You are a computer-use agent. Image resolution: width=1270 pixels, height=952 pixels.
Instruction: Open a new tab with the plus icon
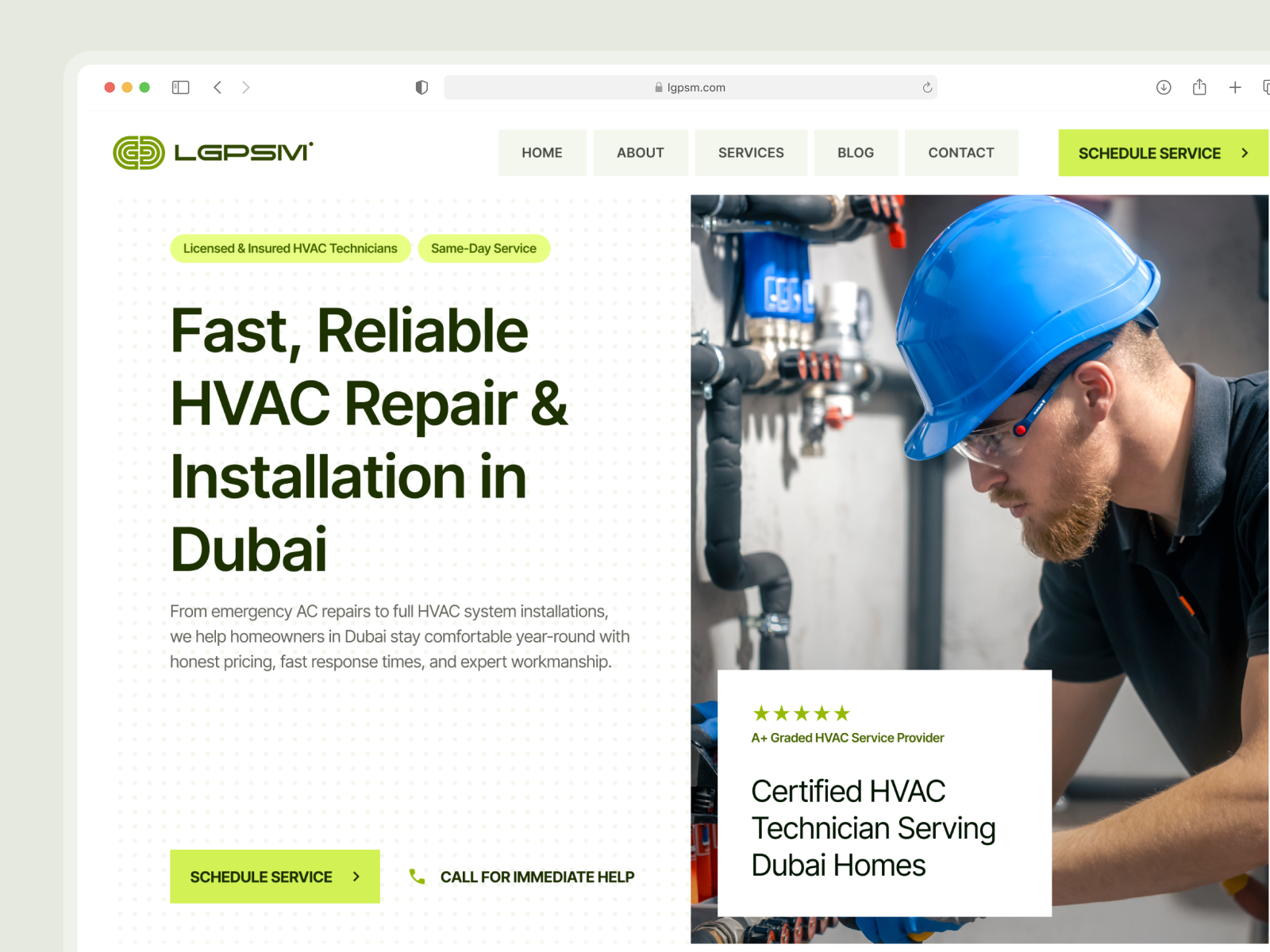tap(1235, 87)
